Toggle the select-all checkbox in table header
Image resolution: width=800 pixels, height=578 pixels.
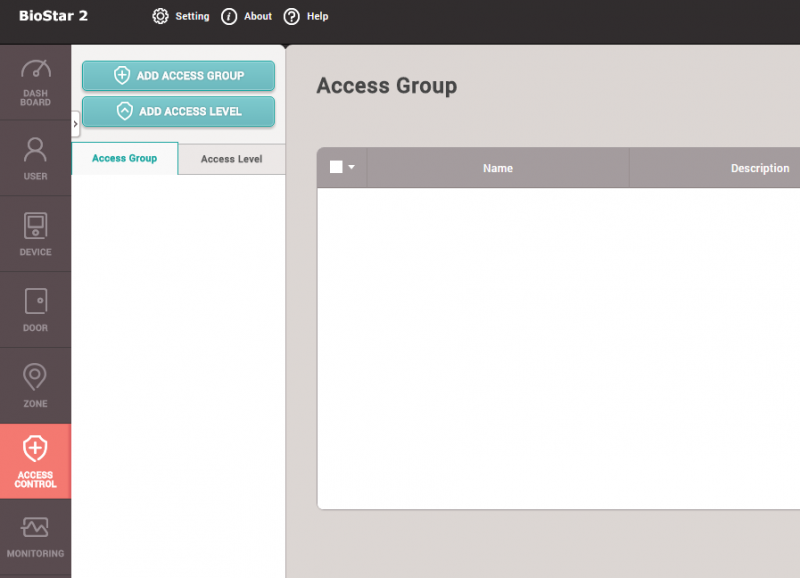[336, 167]
